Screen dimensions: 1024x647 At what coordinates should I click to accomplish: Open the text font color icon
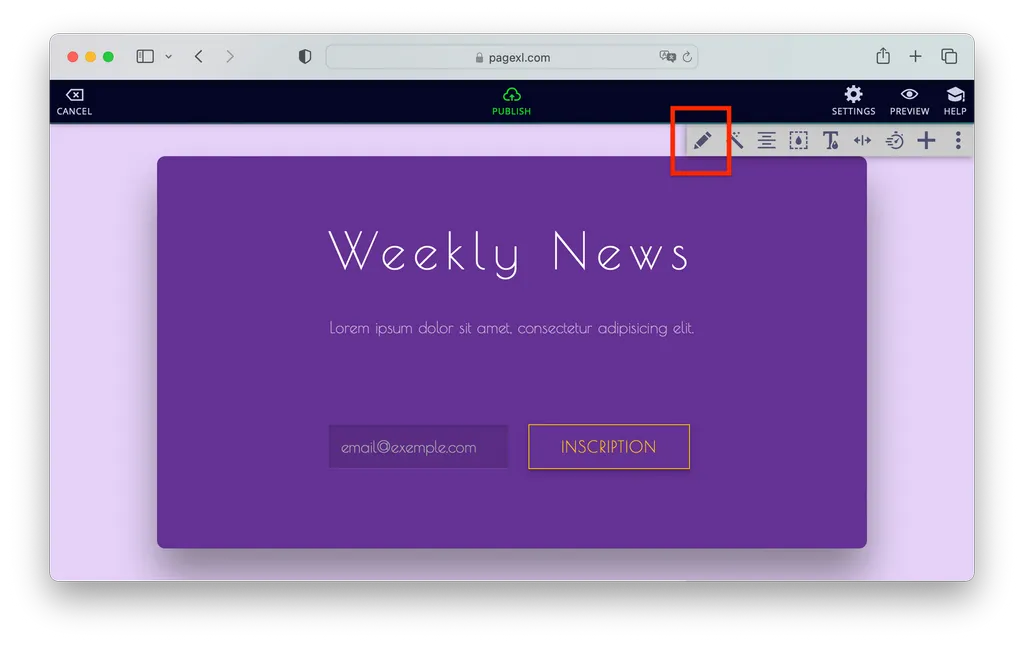(x=831, y=140)
